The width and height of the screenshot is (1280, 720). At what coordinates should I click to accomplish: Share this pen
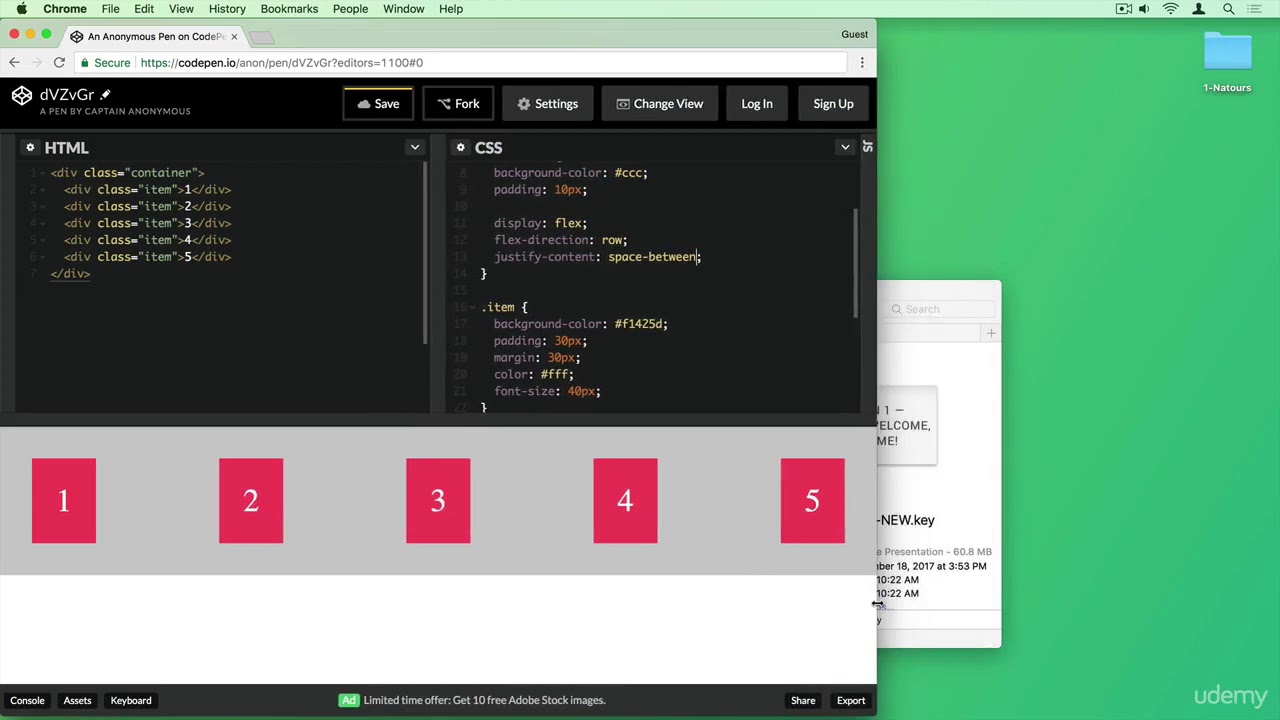pyautogui.click(x=803, y=701)
